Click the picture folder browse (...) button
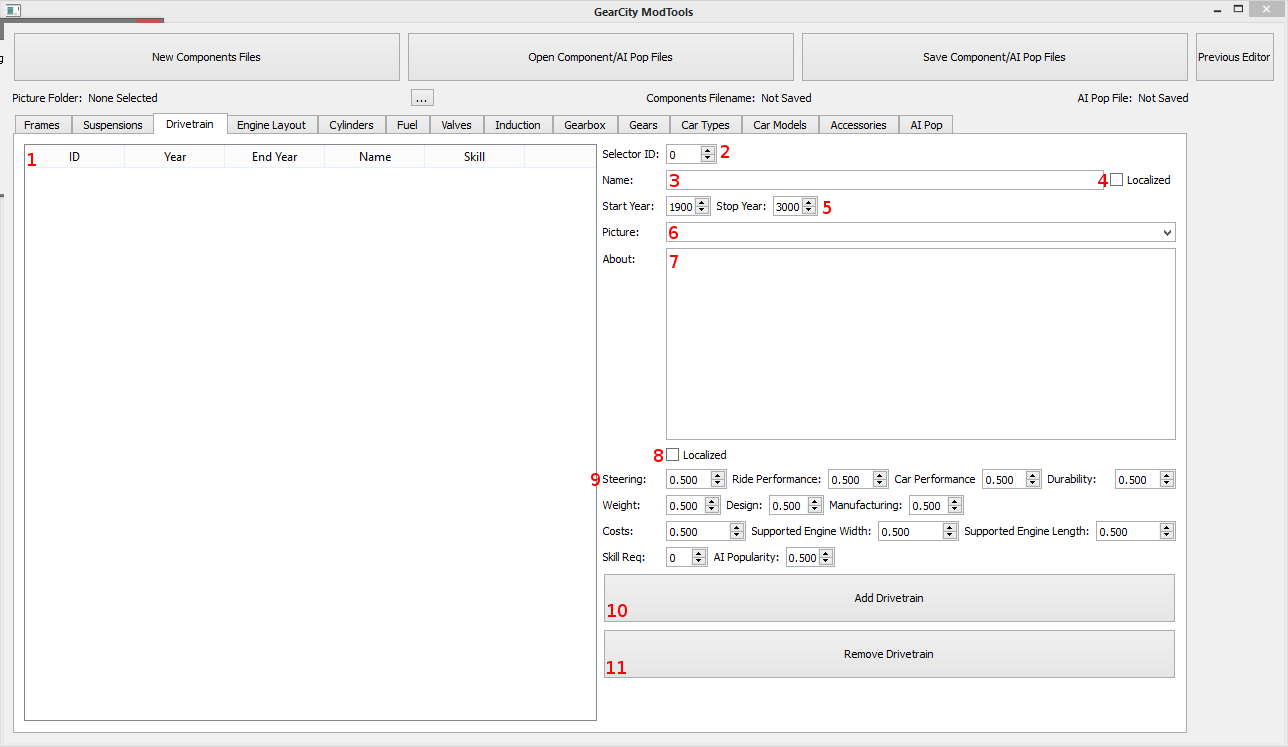This screenshot has width=1288, height=747. (x=422, y=98)
